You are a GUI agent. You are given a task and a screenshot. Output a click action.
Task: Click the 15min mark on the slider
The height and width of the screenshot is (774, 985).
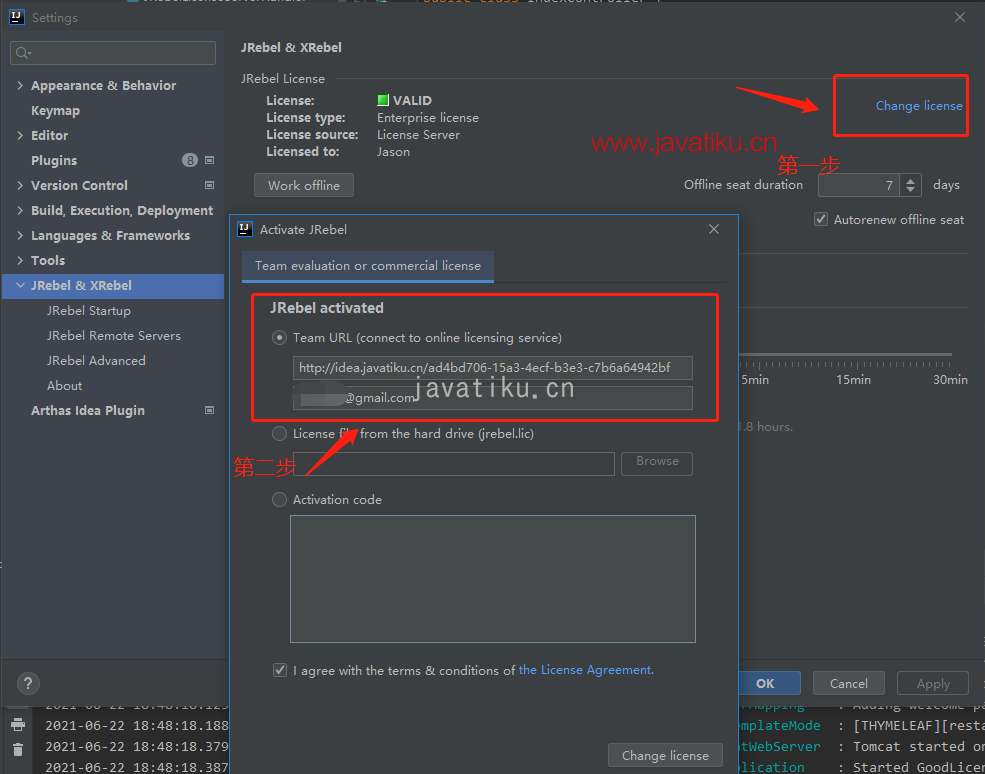[853, 380]
